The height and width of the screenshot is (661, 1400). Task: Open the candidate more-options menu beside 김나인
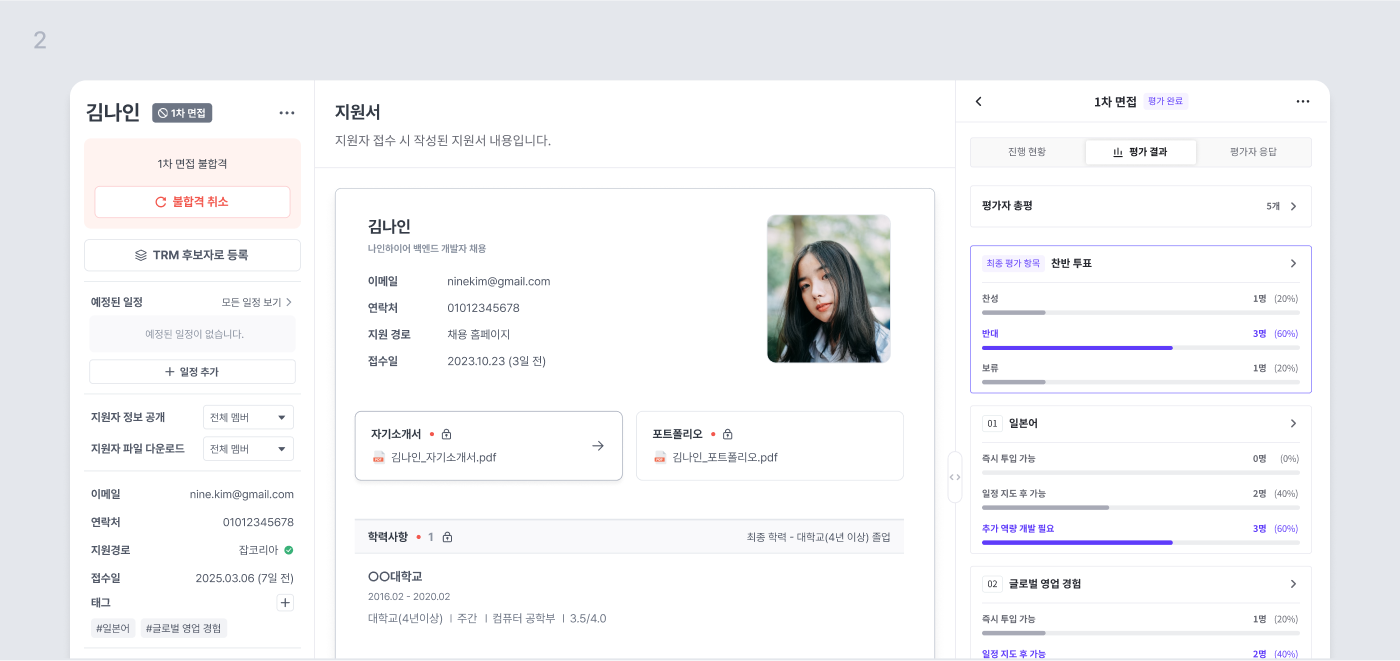point(287,113)
